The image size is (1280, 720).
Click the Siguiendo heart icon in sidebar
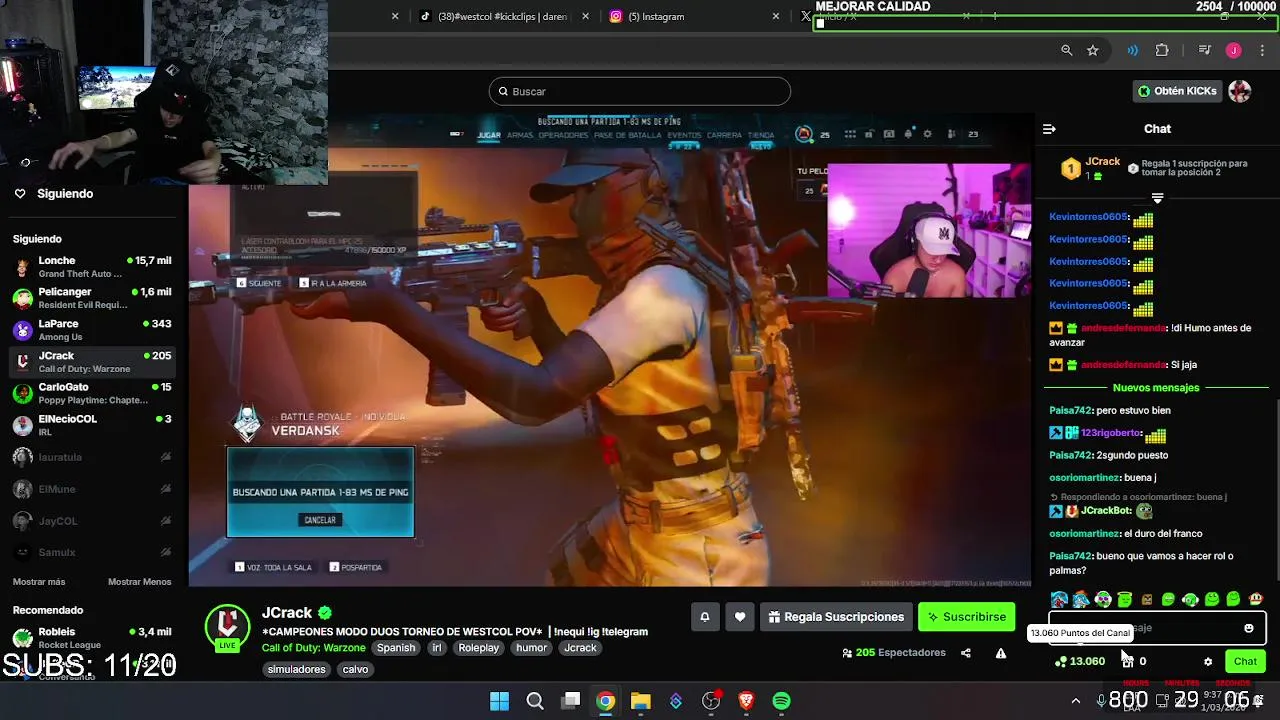(20, 194)
